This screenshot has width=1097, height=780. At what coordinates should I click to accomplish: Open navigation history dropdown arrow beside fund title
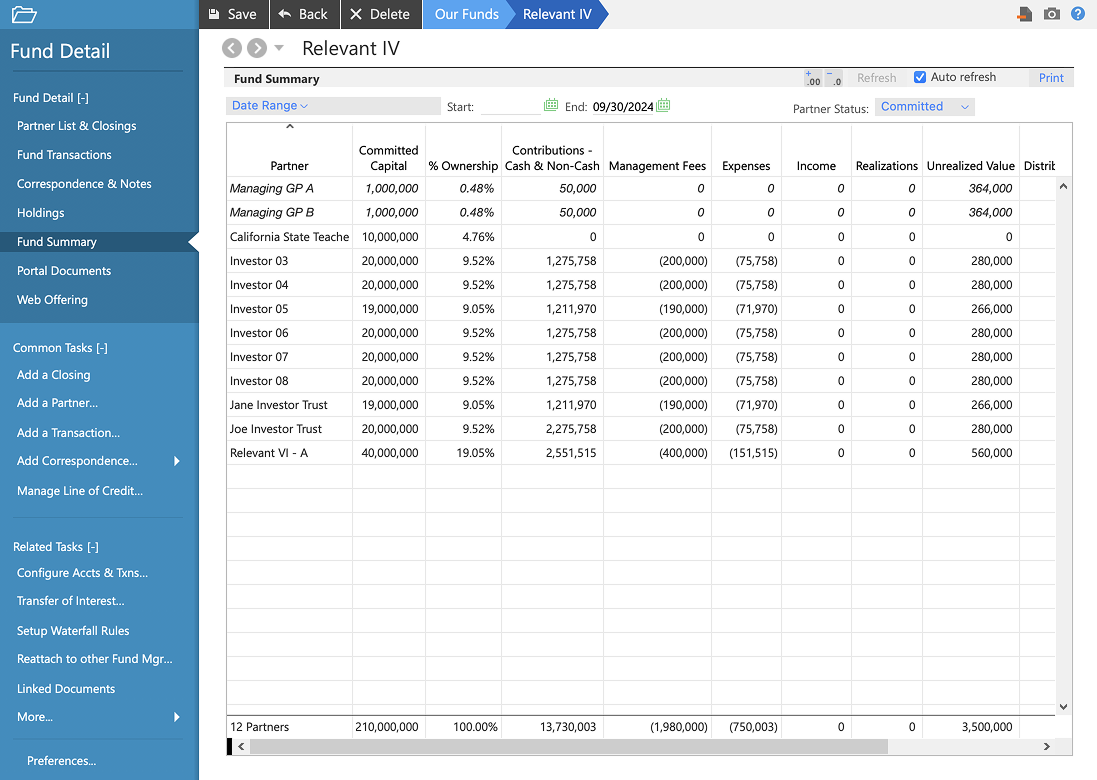279,48
